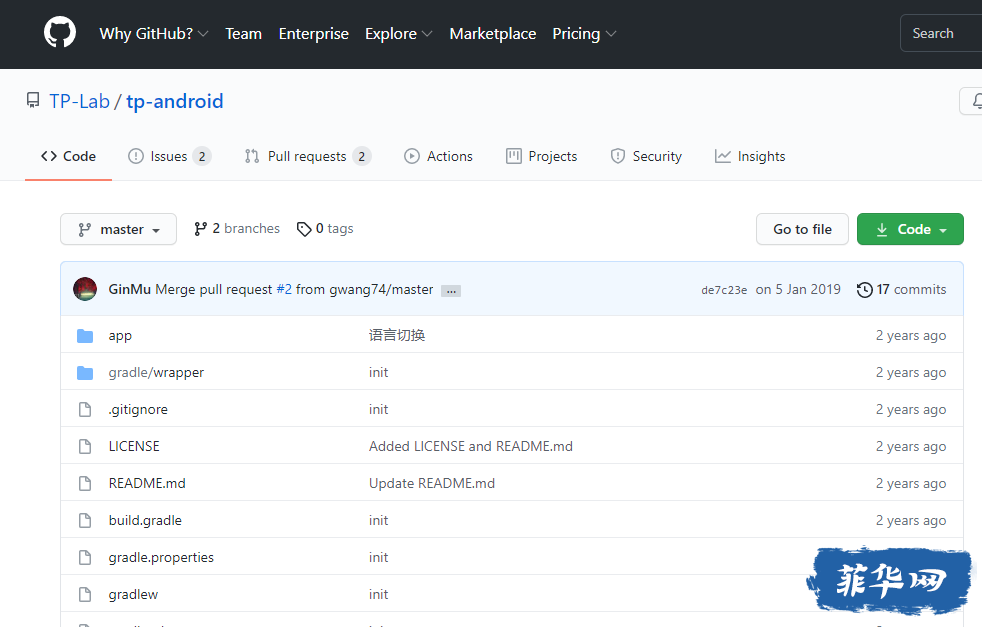Switch to the Projects tab
The height and width of the screenshot is (627, 982).
542,157
